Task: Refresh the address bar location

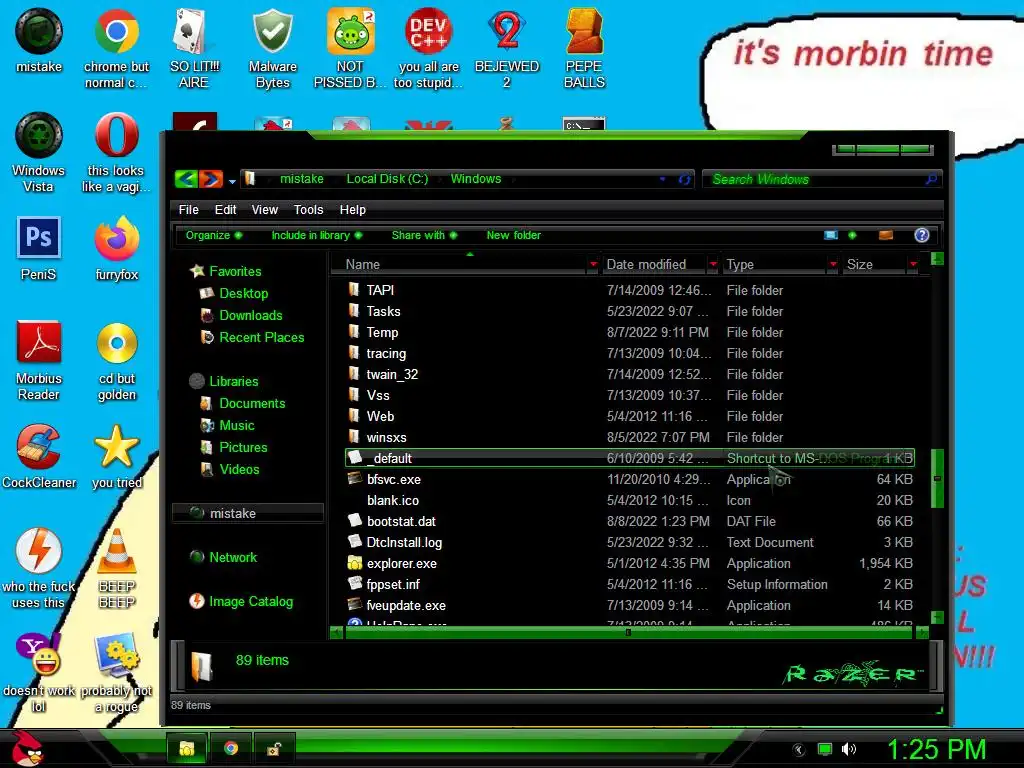Action: [x=684, y=179]
